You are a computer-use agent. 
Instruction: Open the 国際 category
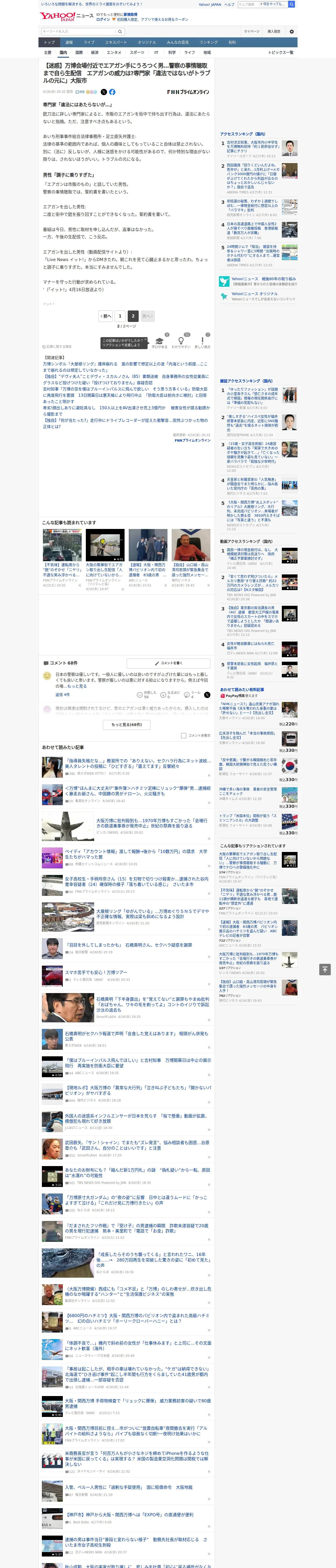(x=79, y=52)
